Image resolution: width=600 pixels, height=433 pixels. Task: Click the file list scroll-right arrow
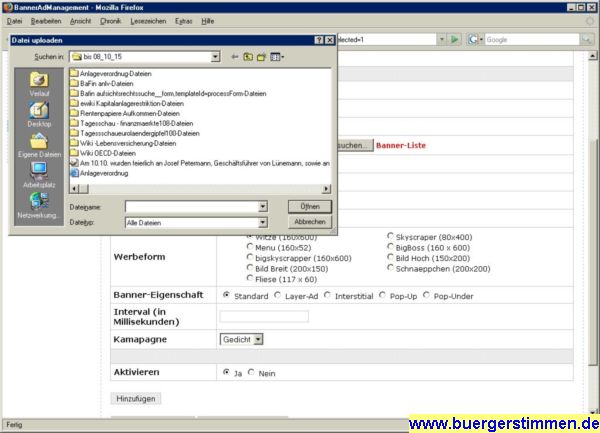[x=326, y=189]
